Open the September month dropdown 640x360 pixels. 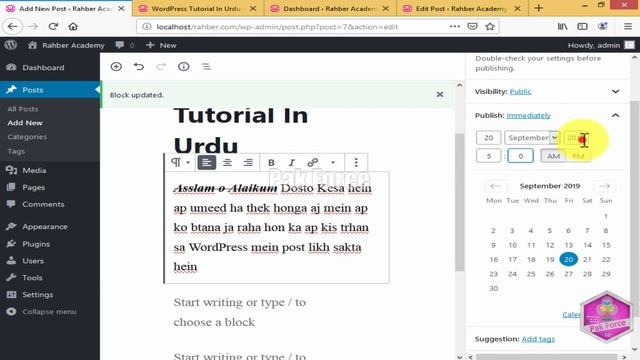(x=532, y=138)
